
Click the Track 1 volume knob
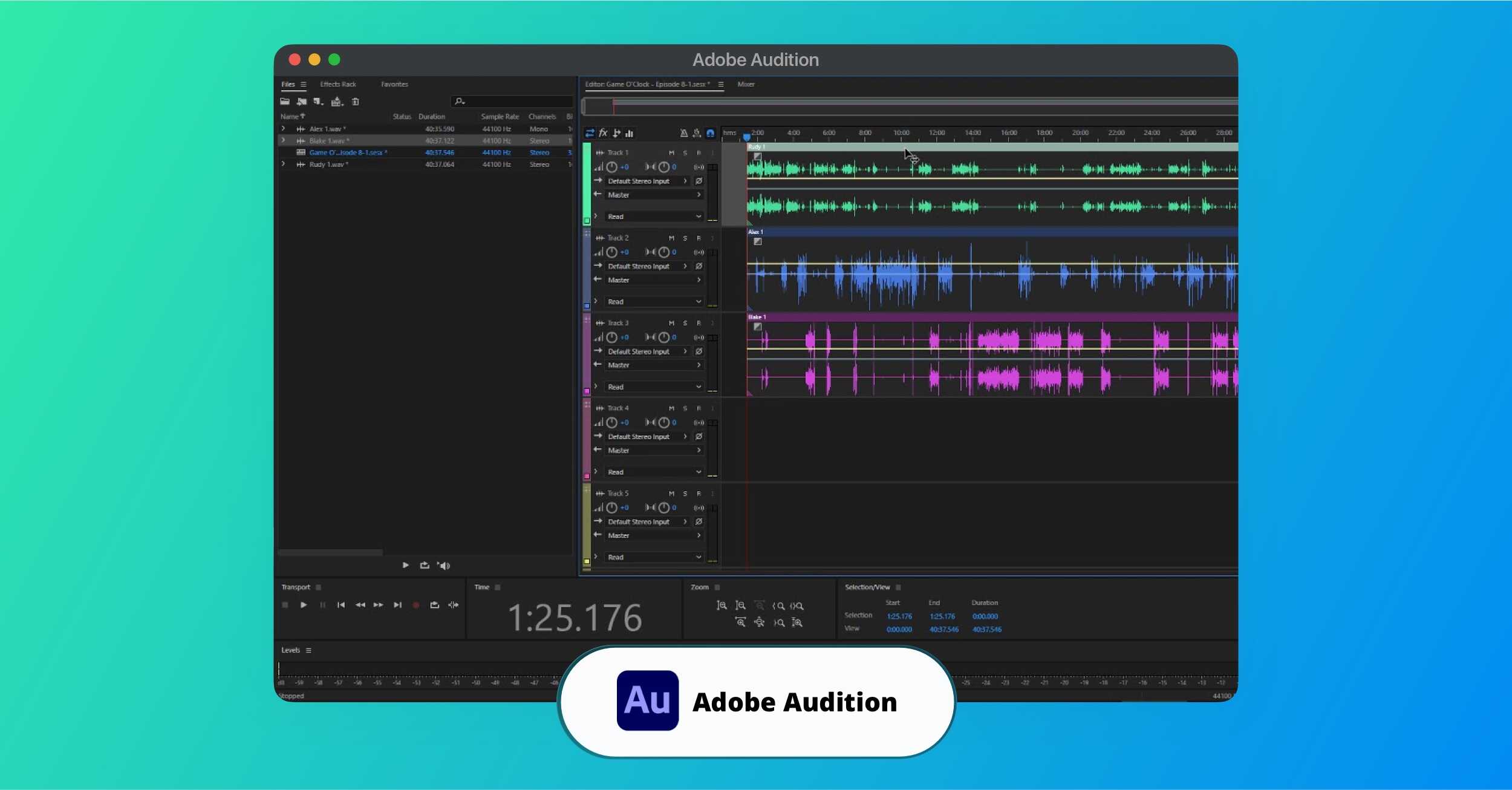tap(612, 168)
